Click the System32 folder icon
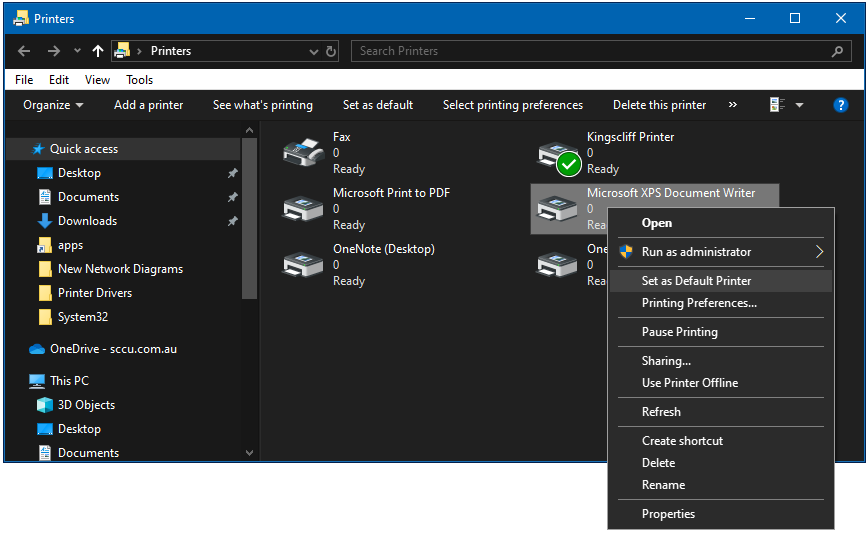868x541 pixels. click(x=45, y=317)
